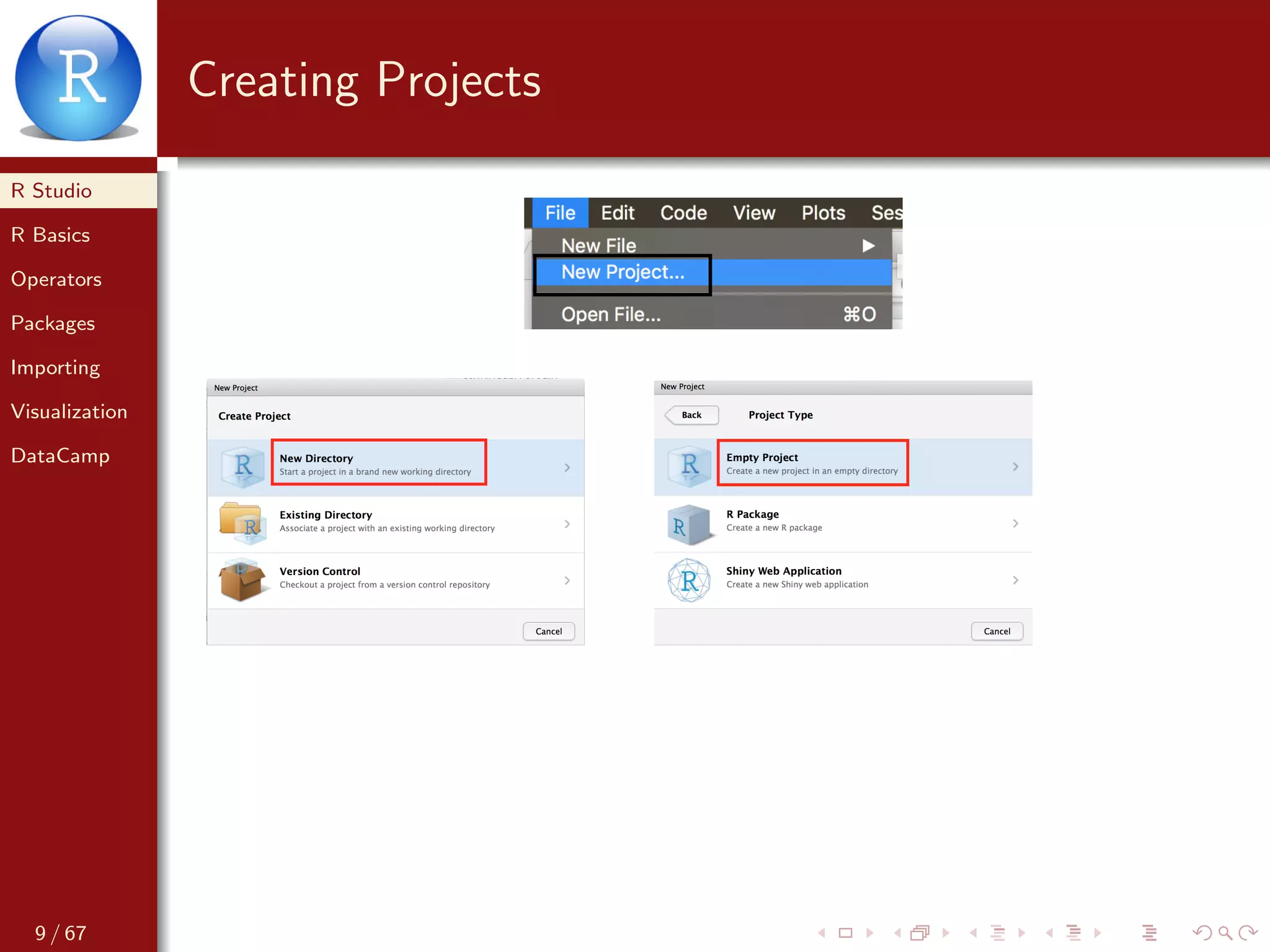1270x952 pixels.
Task: Expand the New File submenu arrow
Action: [x=868, y=245]
